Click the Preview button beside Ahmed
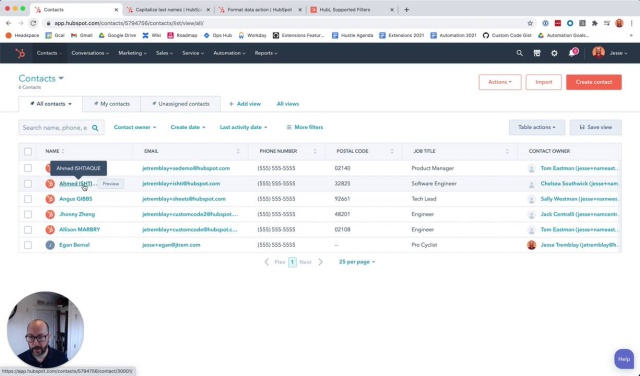 pyautogui.click(x=111, y=184)
